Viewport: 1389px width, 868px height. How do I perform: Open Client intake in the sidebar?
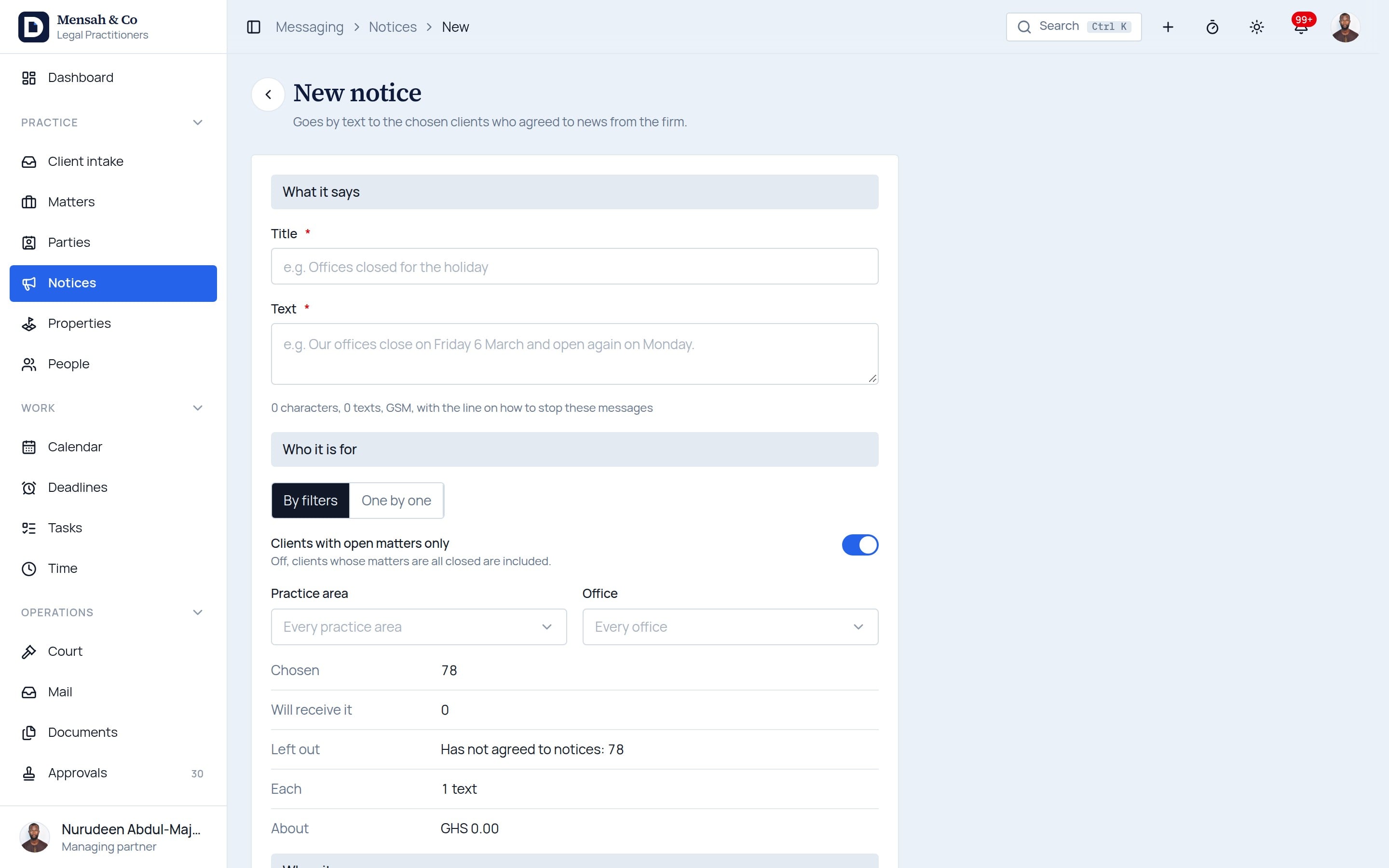click(113, 162)
